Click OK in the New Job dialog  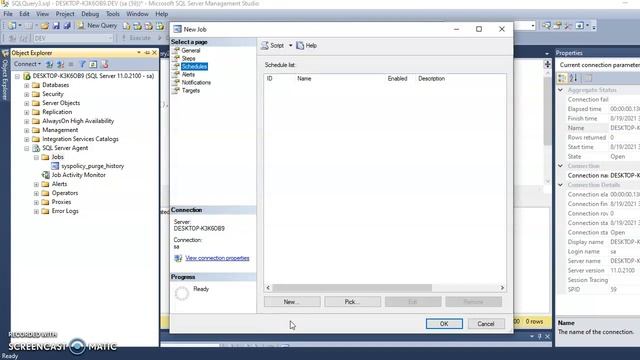click(x=444, y=324)
